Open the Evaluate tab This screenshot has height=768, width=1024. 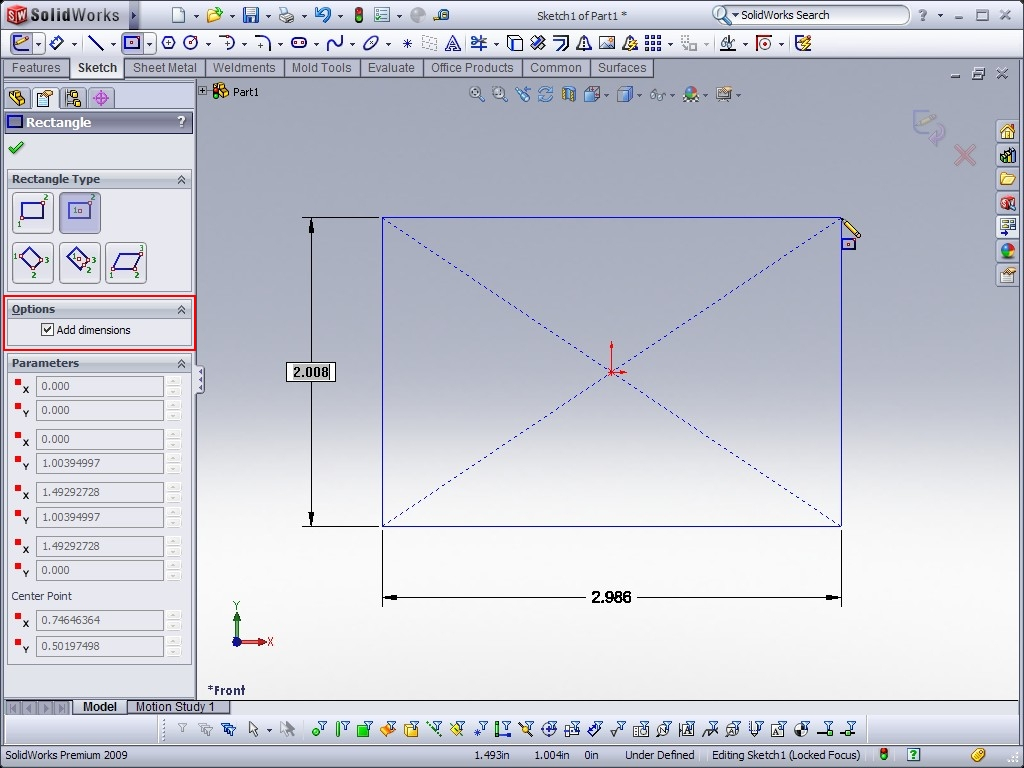[391, 68]
